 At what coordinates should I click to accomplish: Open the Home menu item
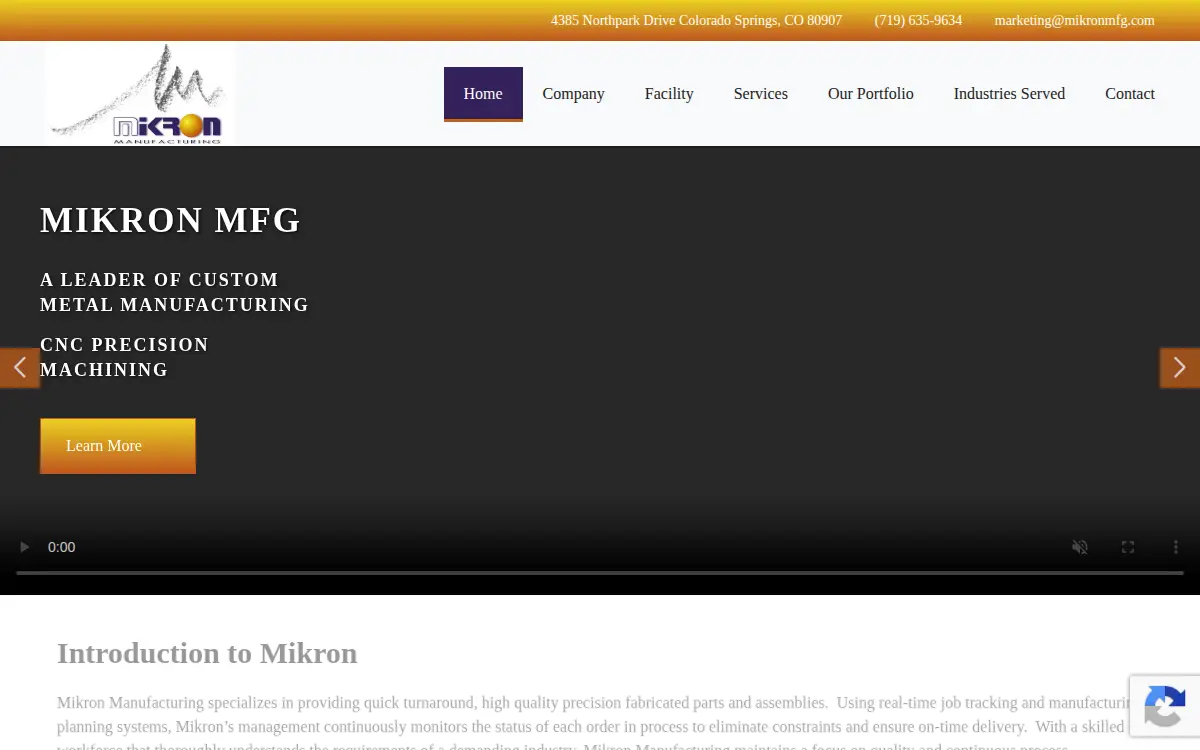[483, 94]
